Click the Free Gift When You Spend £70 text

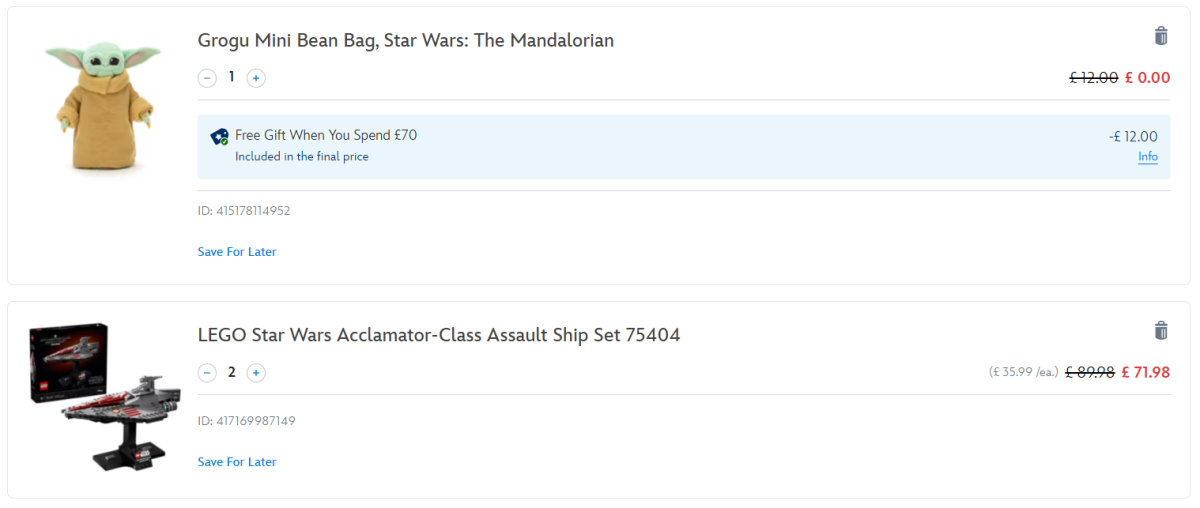[326, 135]
